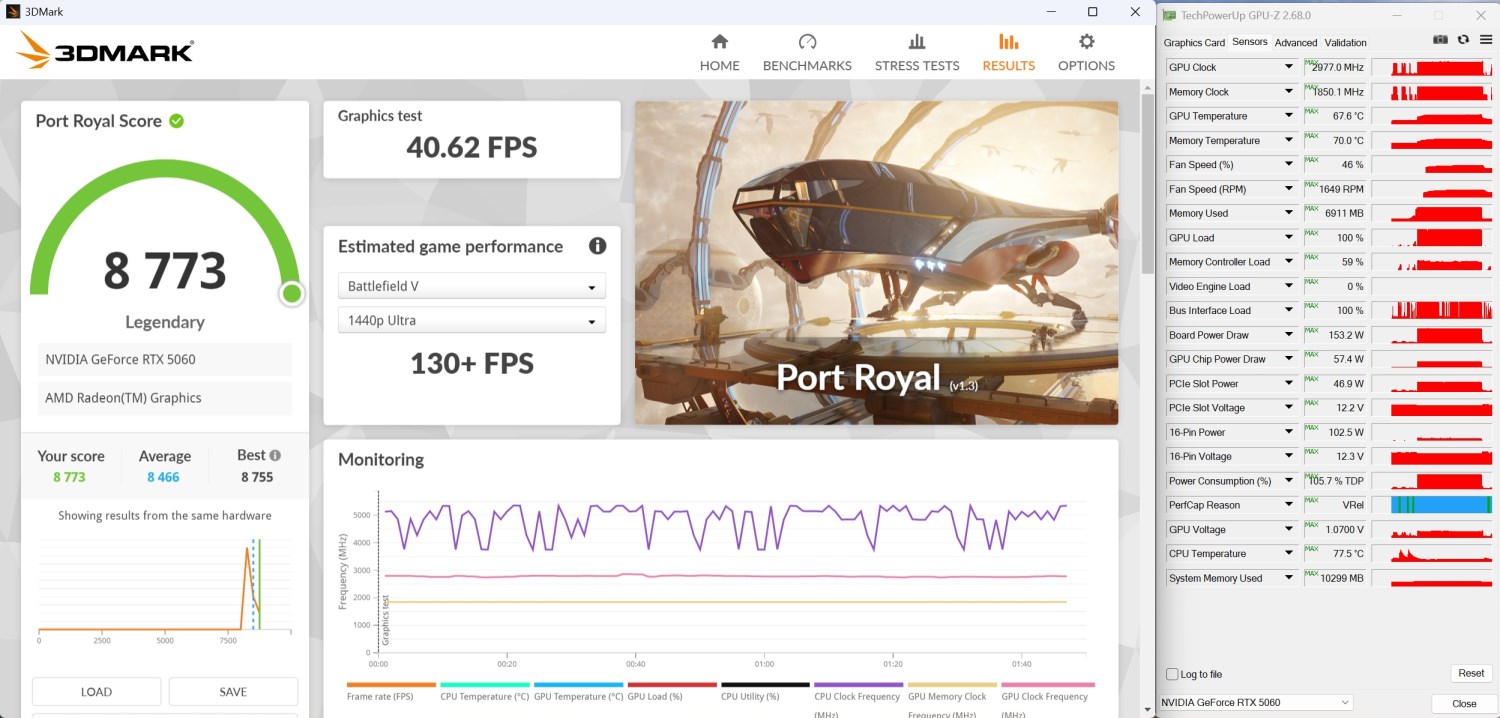Switch to the Advanced tab
The image size is (1500, 718).
1295,43
